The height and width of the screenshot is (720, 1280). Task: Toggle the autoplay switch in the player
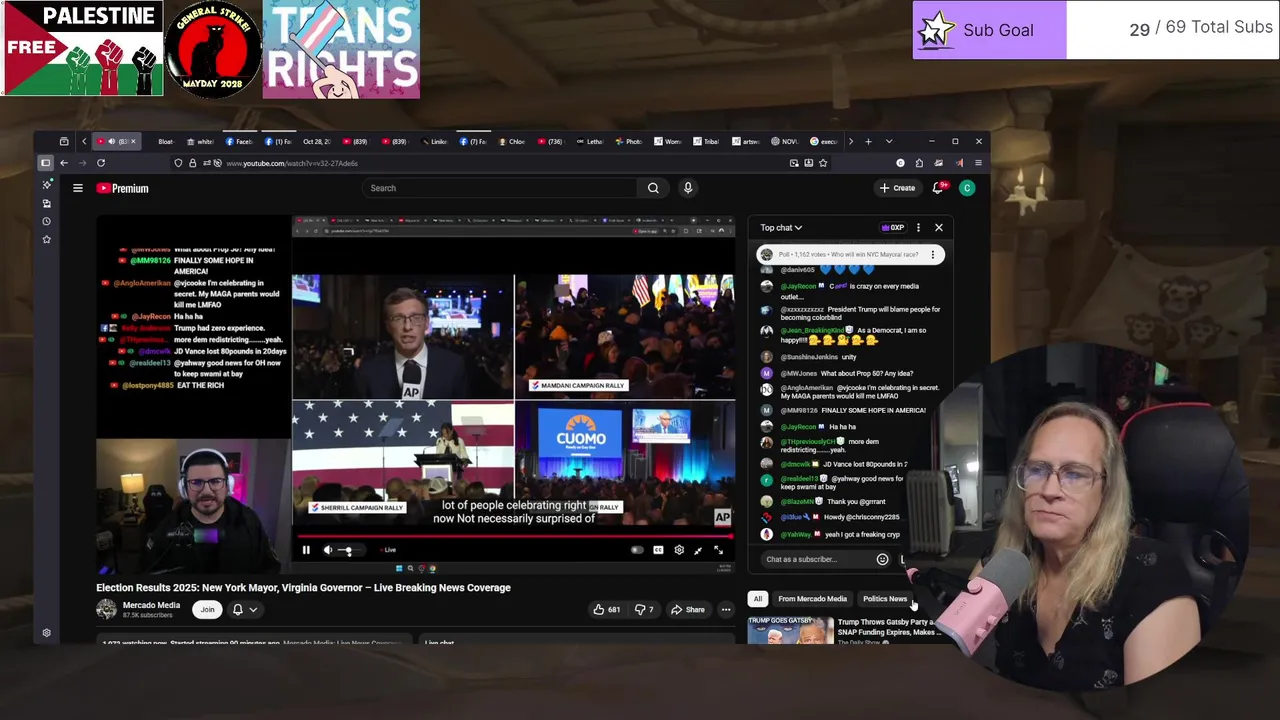(x=637, y=550)
